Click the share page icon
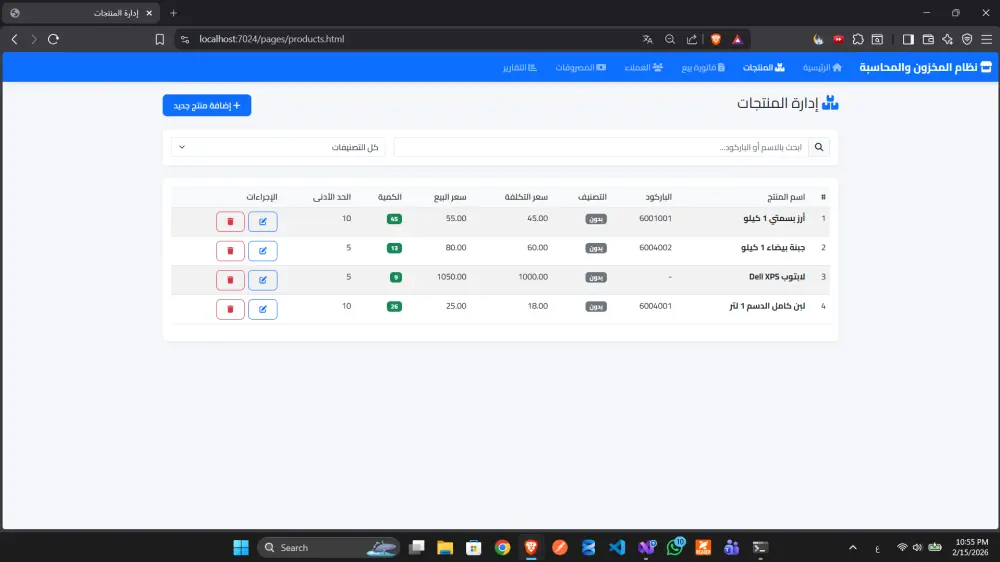Image resolution: width=1000 pixels, height=562 pixels. point(692,39)
